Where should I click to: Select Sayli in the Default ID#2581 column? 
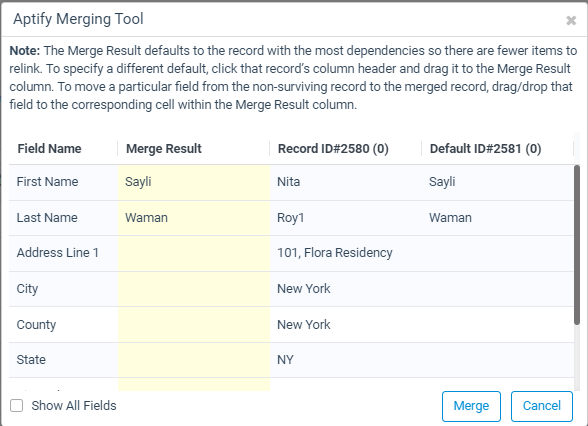tap(498, 182)
